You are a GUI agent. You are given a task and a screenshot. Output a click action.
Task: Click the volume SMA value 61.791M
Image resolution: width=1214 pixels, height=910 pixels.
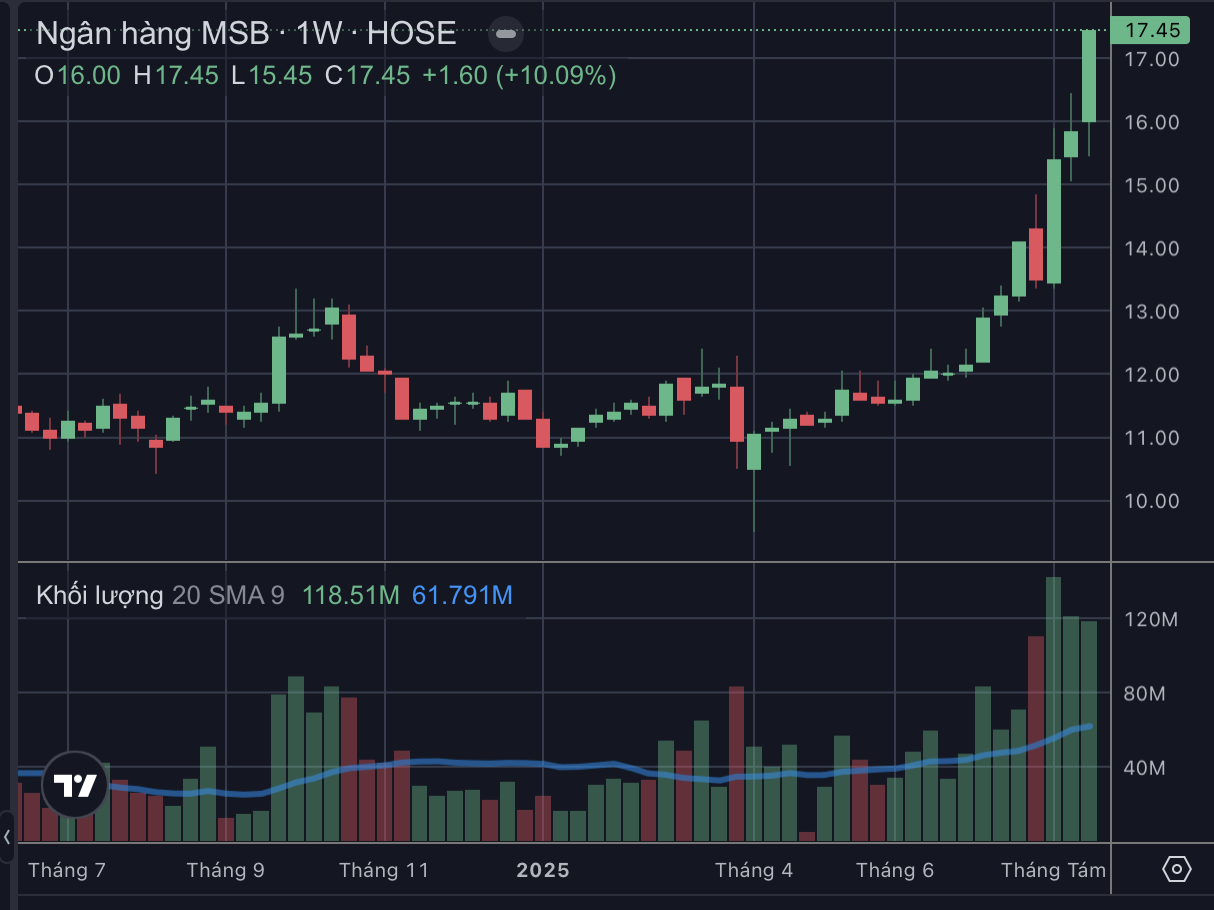[x=462, y=596]
